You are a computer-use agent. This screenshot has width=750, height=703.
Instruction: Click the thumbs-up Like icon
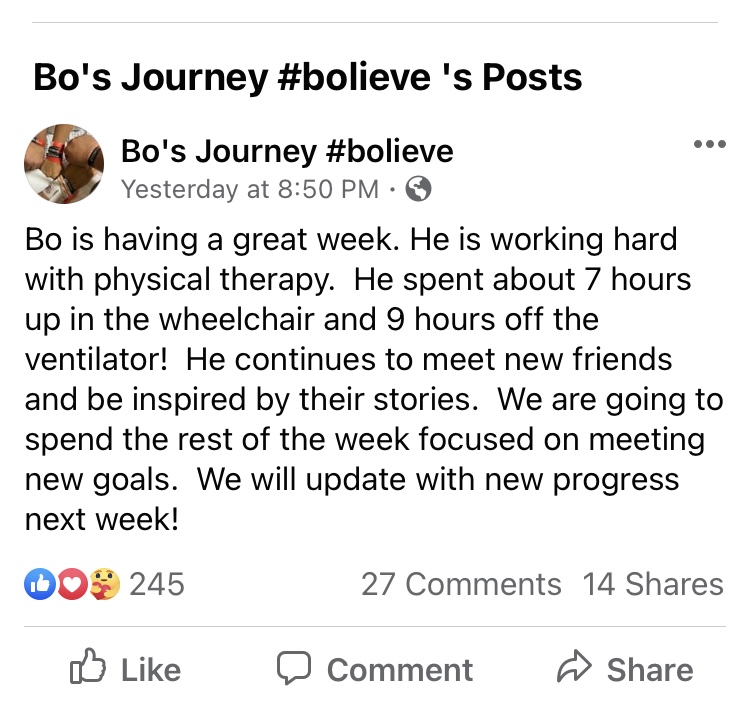click(88, 666)
